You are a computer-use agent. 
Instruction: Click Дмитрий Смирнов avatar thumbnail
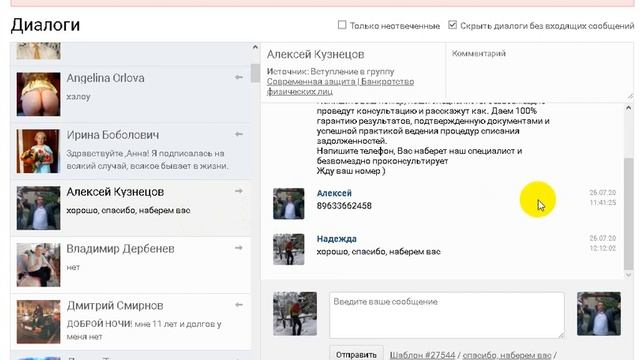[x=38, y=322]
